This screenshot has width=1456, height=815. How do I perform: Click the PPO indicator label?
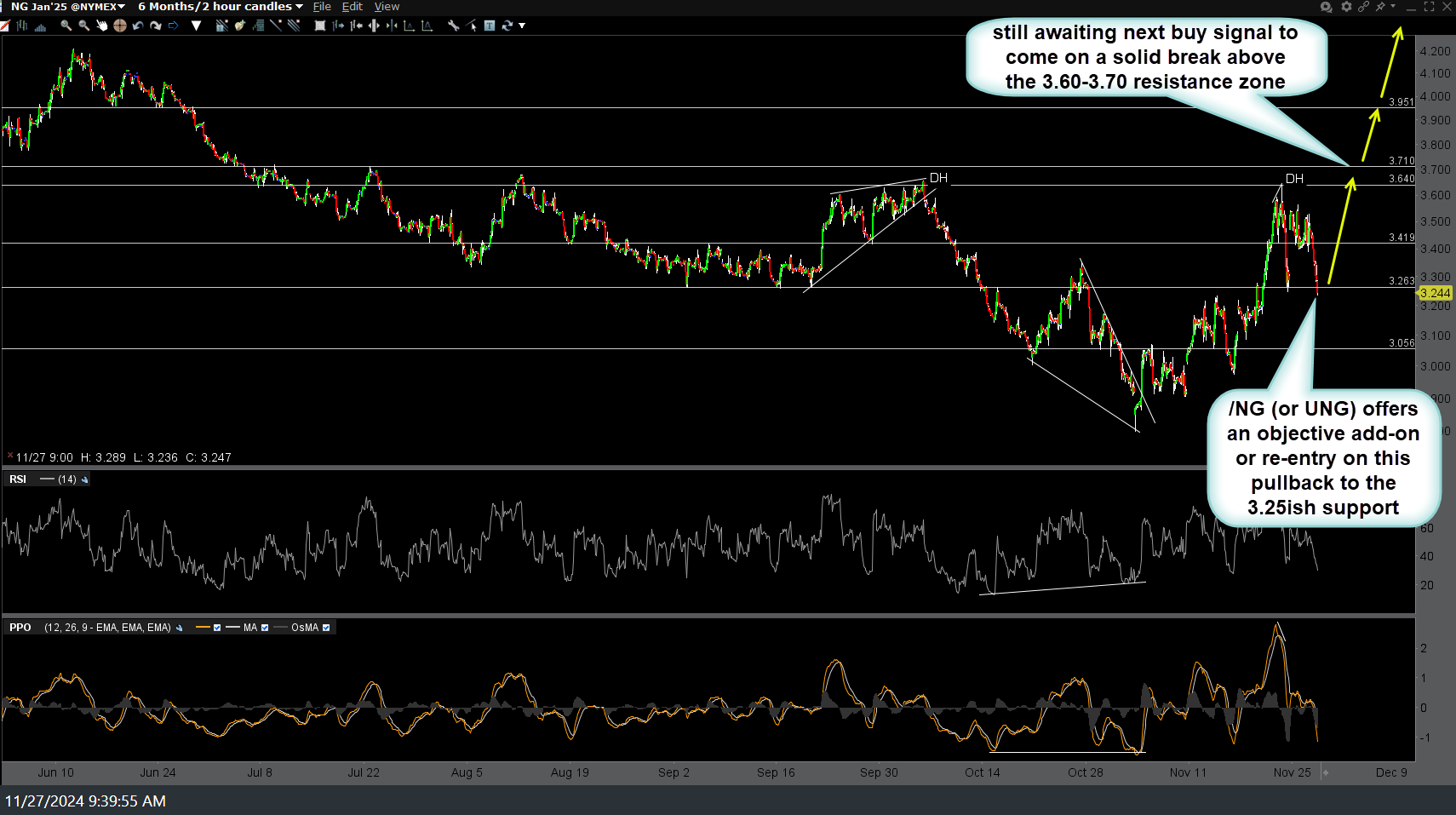[x=20, y=628]
